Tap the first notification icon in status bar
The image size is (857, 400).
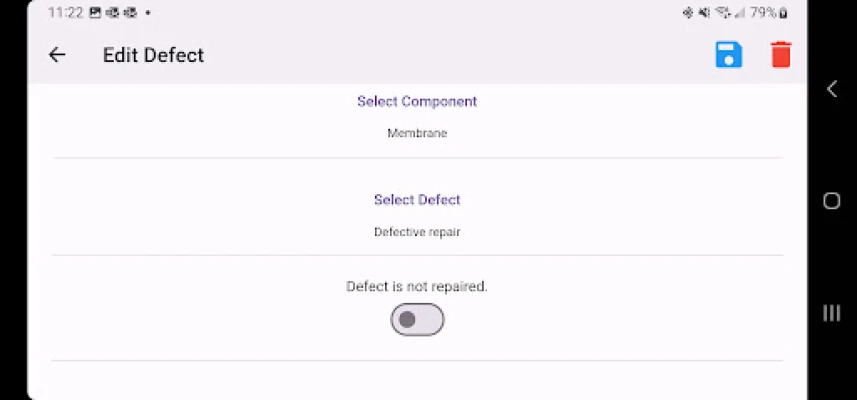(95, 13)
